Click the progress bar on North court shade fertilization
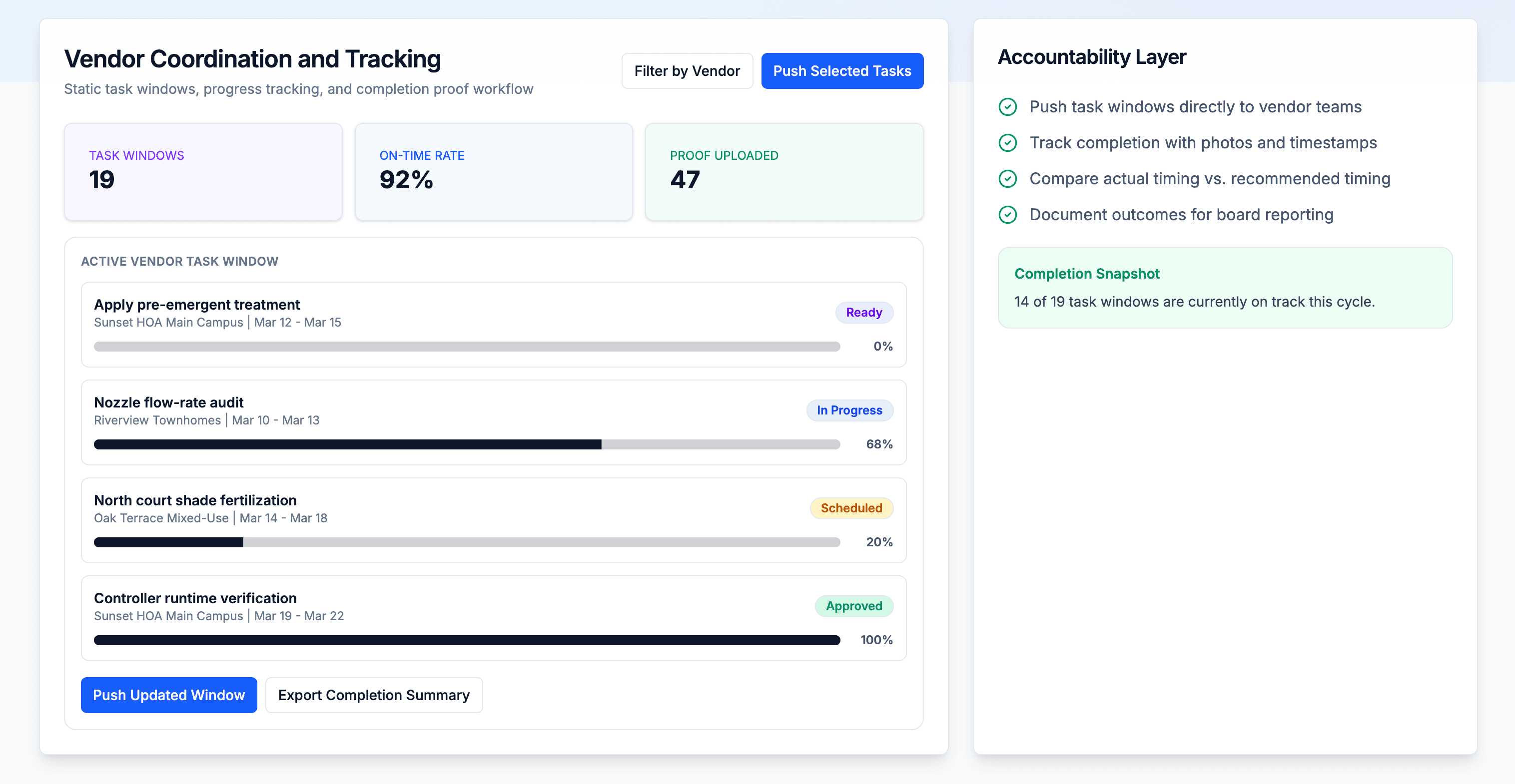The width and height of the screenshot is (1515, 784). (x=466, y=542)
